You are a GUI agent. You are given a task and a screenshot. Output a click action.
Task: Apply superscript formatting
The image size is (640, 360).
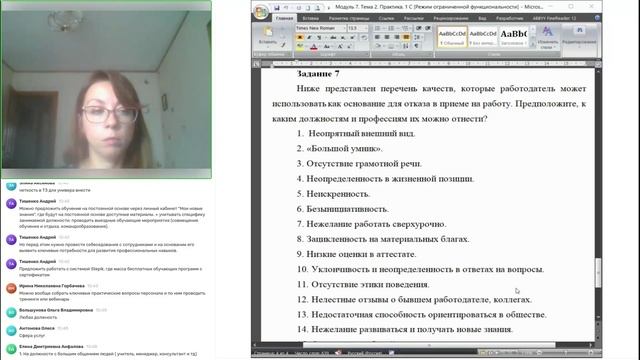pos(352,37)
